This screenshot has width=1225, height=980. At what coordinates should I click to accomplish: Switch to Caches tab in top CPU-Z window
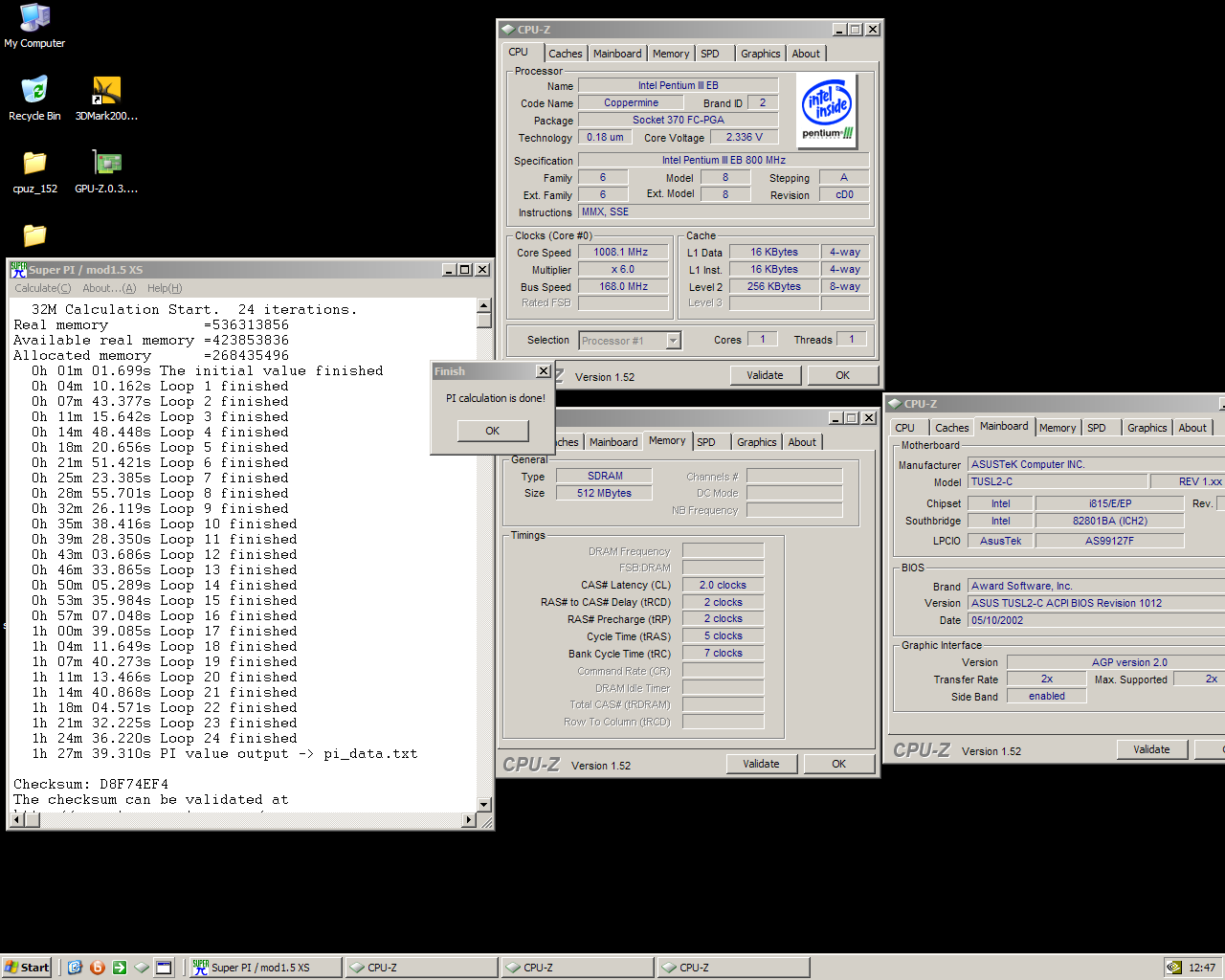[565, 54]
